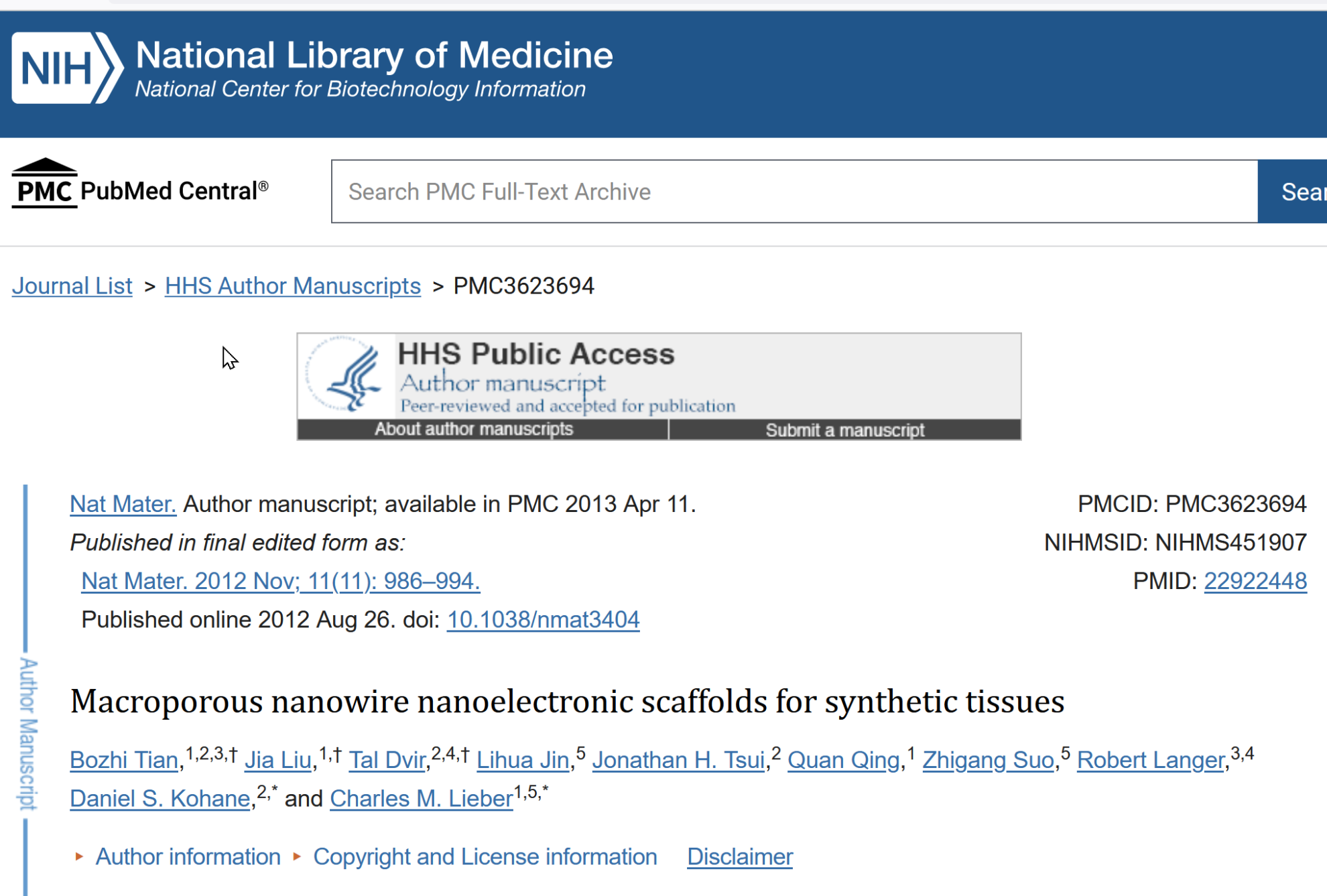This screenshot has width=1327, height=896.
Task: Open PMID 22922448 link
Action: [x=1255, y=581]
